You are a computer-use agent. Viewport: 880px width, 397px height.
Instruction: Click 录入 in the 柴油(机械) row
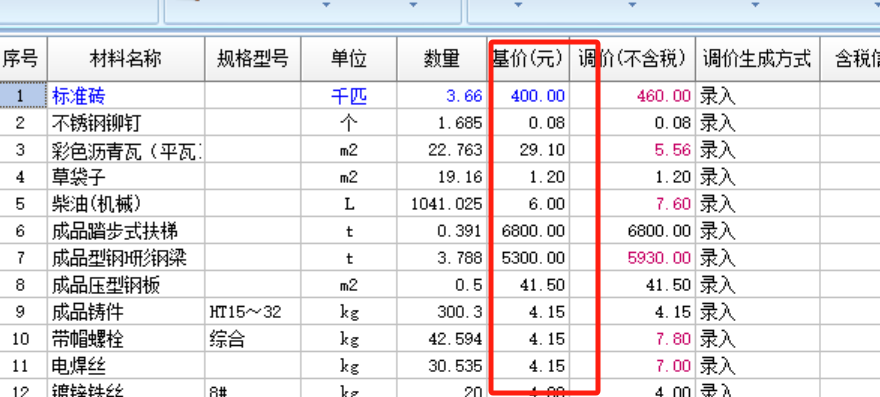758,203
